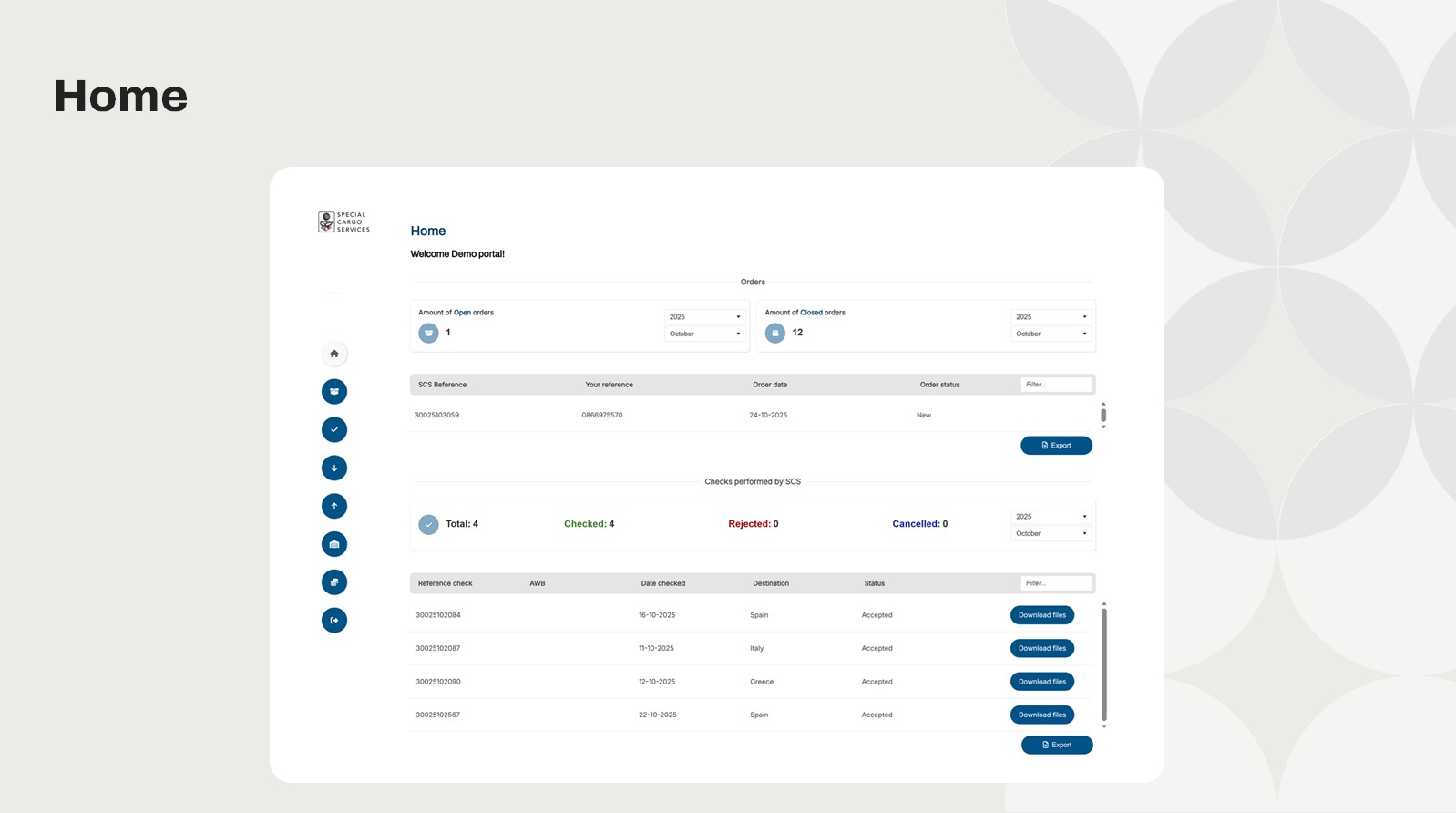1456x813 pixels.
Task: Export the orders table
Action: [1056, 446]
